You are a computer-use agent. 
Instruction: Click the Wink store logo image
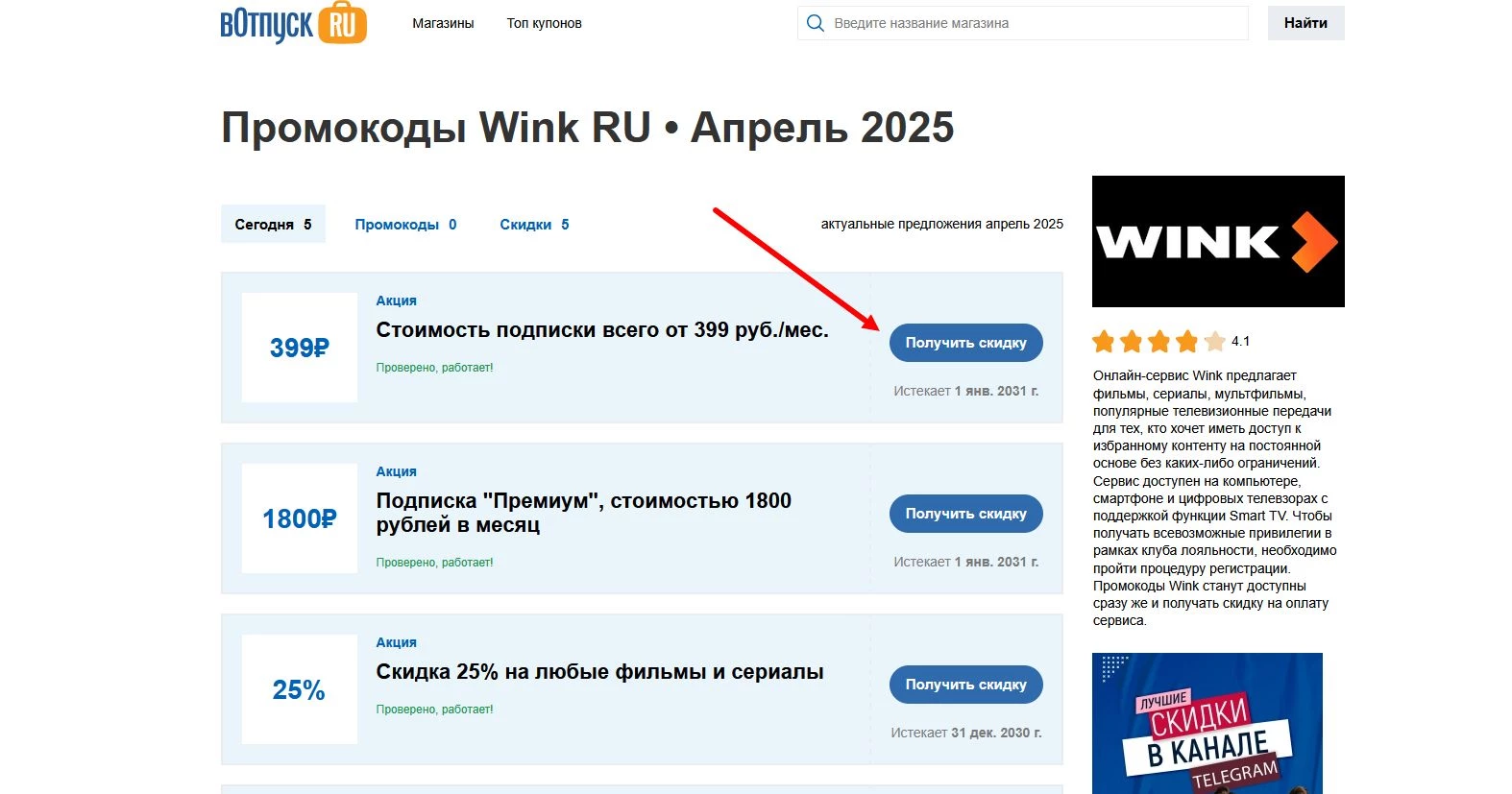tap(1218, 241)
